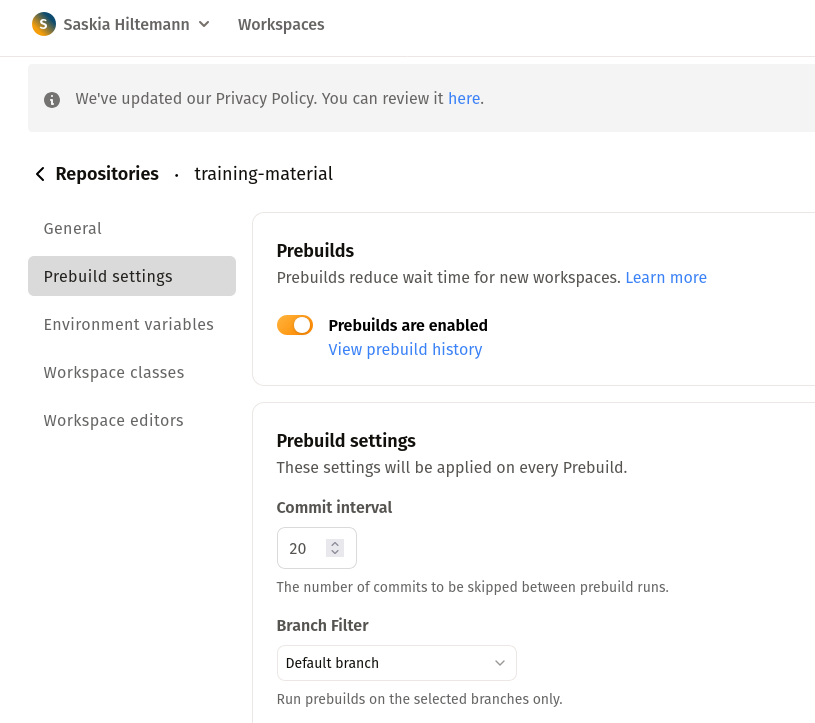The width and height of the screenshot is (815, 723).
Task: Click the user avatar icon with letter S
Action: [x=44, y=24]
